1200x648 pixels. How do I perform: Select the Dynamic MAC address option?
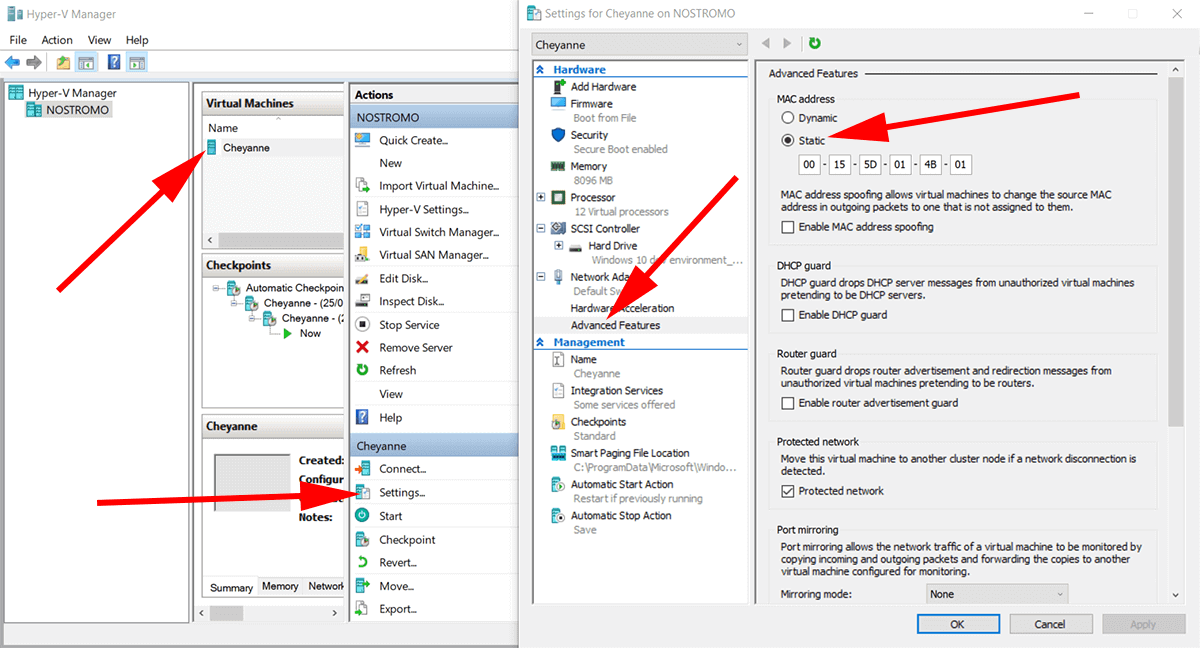pos(788,118)
